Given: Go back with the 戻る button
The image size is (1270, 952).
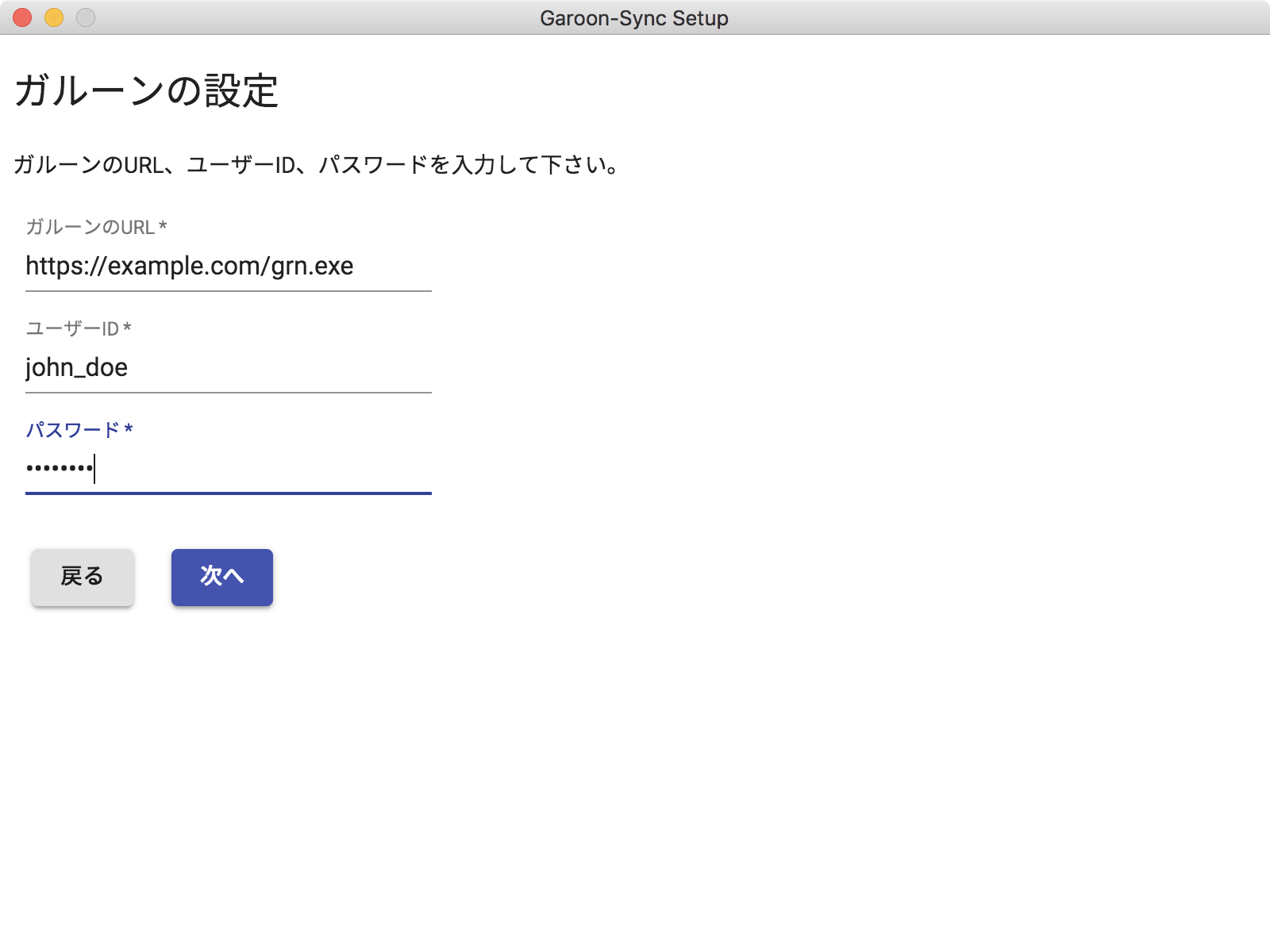Looking at the screenshot, I should pos(83,578).
